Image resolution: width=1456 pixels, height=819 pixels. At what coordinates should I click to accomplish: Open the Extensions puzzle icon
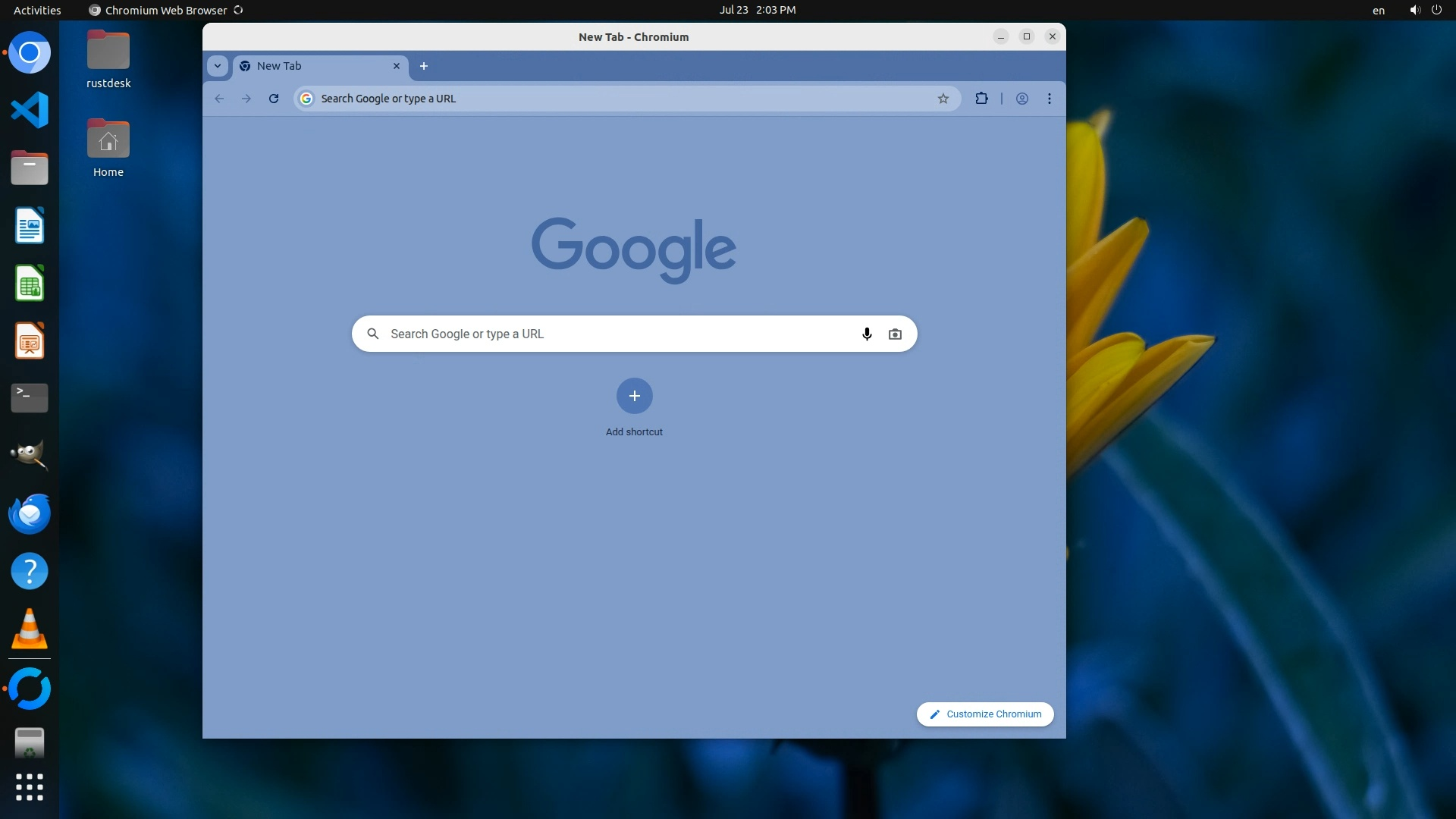[981, 99]
